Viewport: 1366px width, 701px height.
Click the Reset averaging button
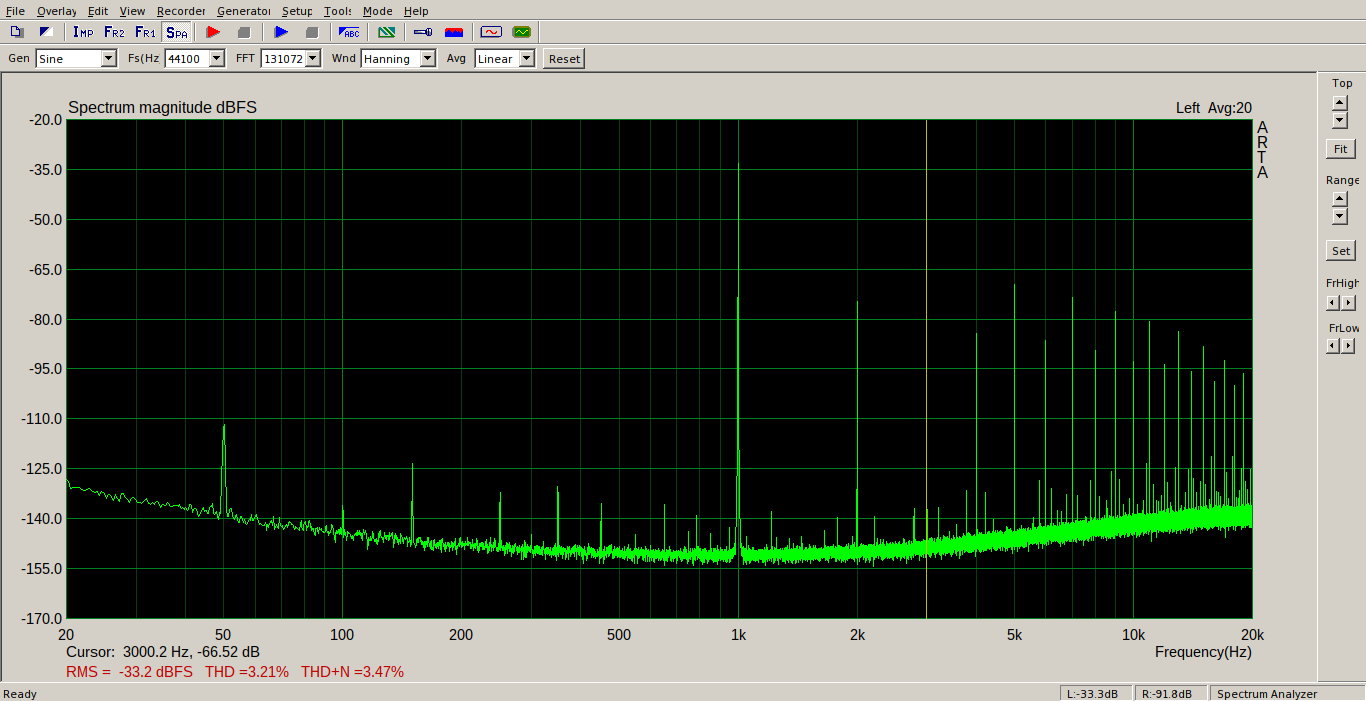pyautogui.click(x=564, y=59)
